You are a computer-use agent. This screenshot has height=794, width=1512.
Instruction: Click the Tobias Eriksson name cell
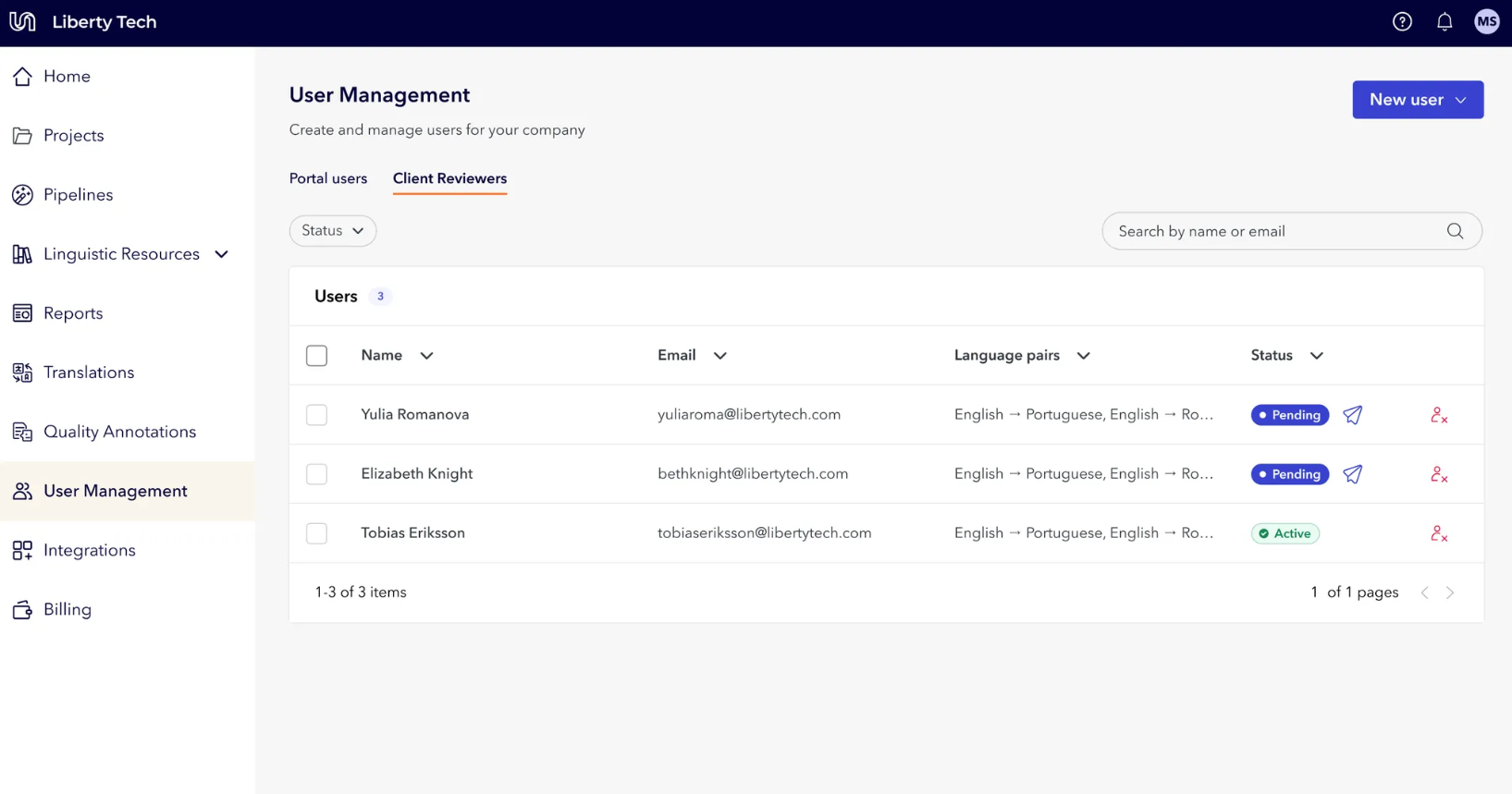413,532
